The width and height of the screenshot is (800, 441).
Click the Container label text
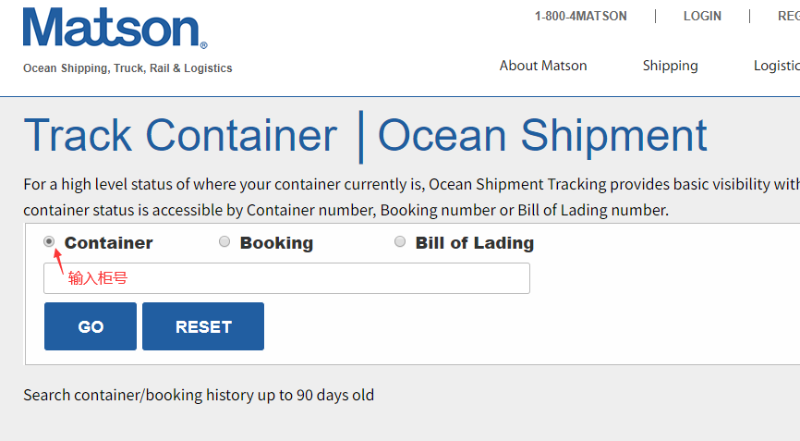pos(109,243)
